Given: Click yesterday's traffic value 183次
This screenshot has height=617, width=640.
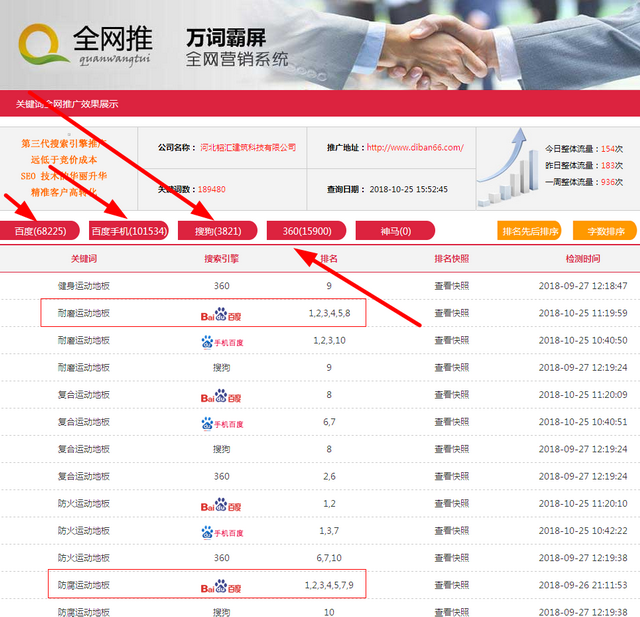Looking at the screenshot, I should [612, 165].
